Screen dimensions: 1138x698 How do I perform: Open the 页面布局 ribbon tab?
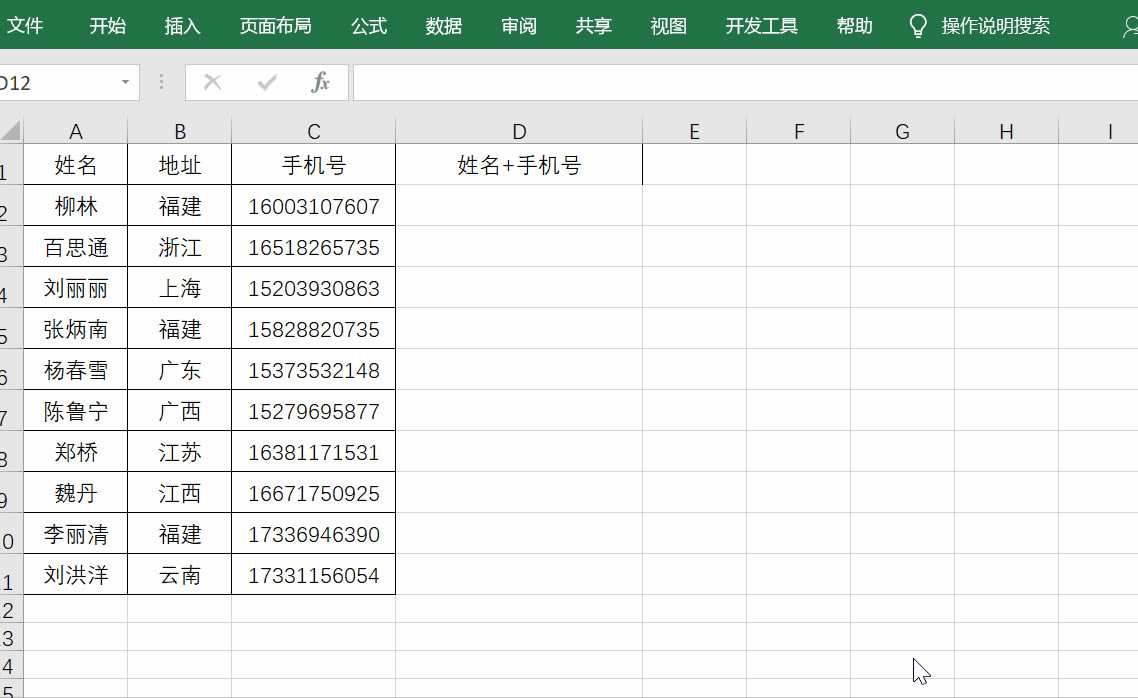[275, 26]
